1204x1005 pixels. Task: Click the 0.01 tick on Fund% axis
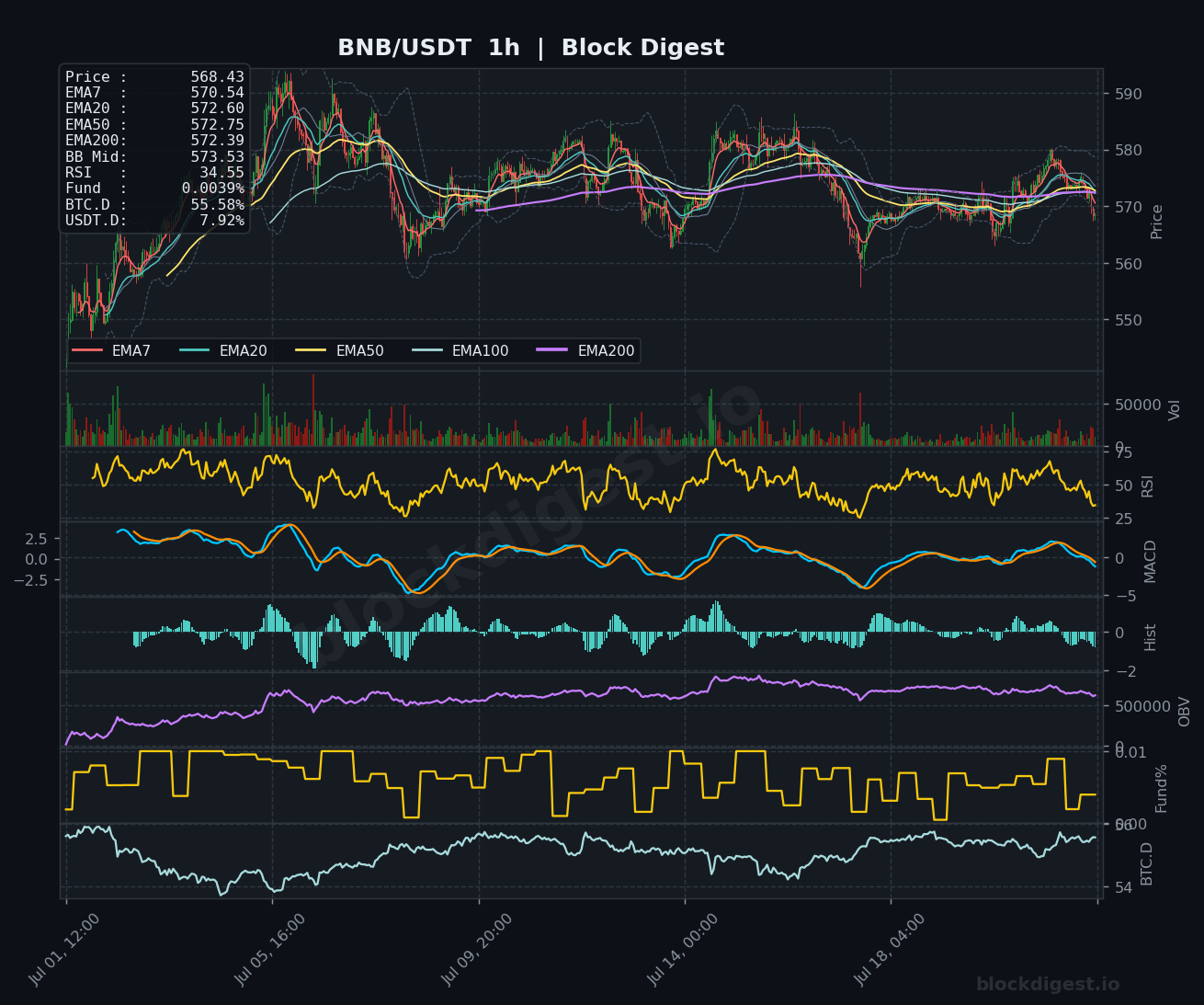[x=1130, y=753]
